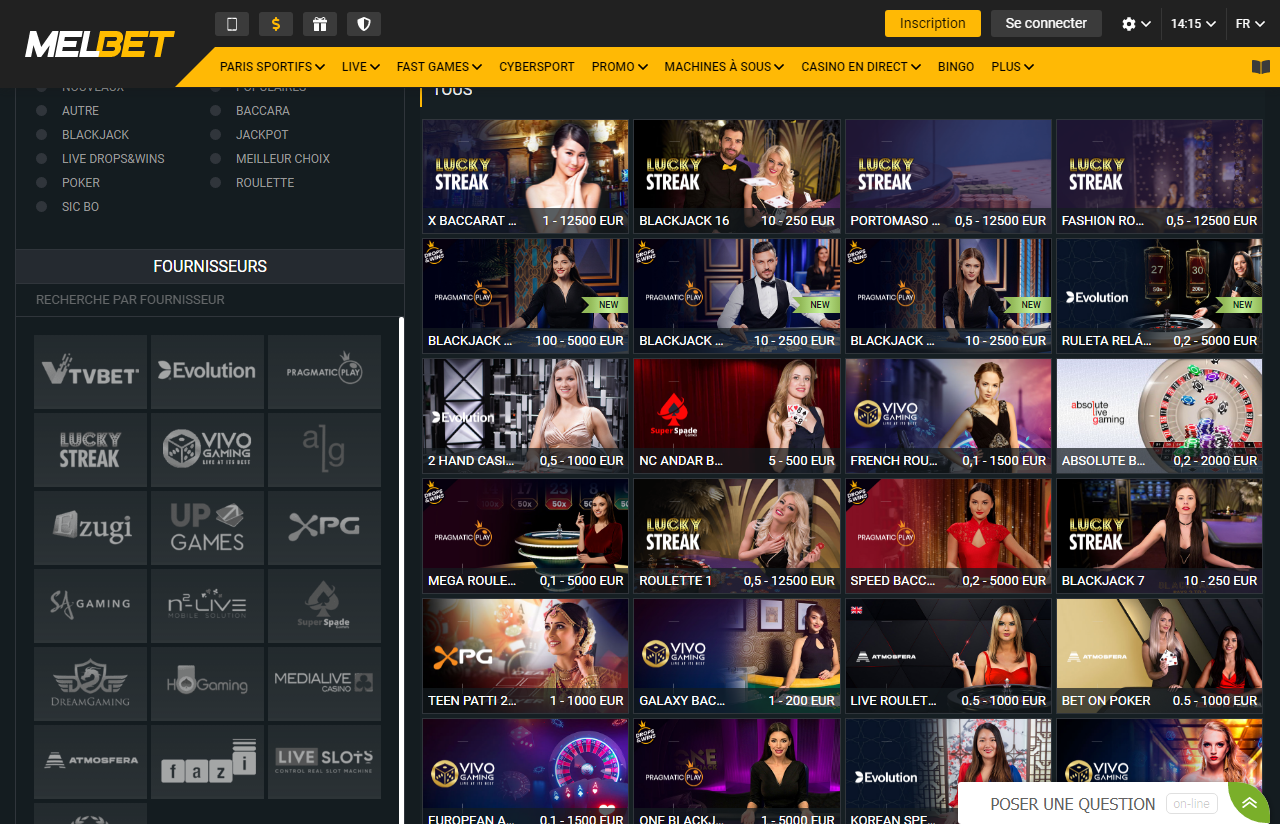Expand the MACHINES À SOUS menu
The image size is (1280, 824).
click(x=724, y=67)
